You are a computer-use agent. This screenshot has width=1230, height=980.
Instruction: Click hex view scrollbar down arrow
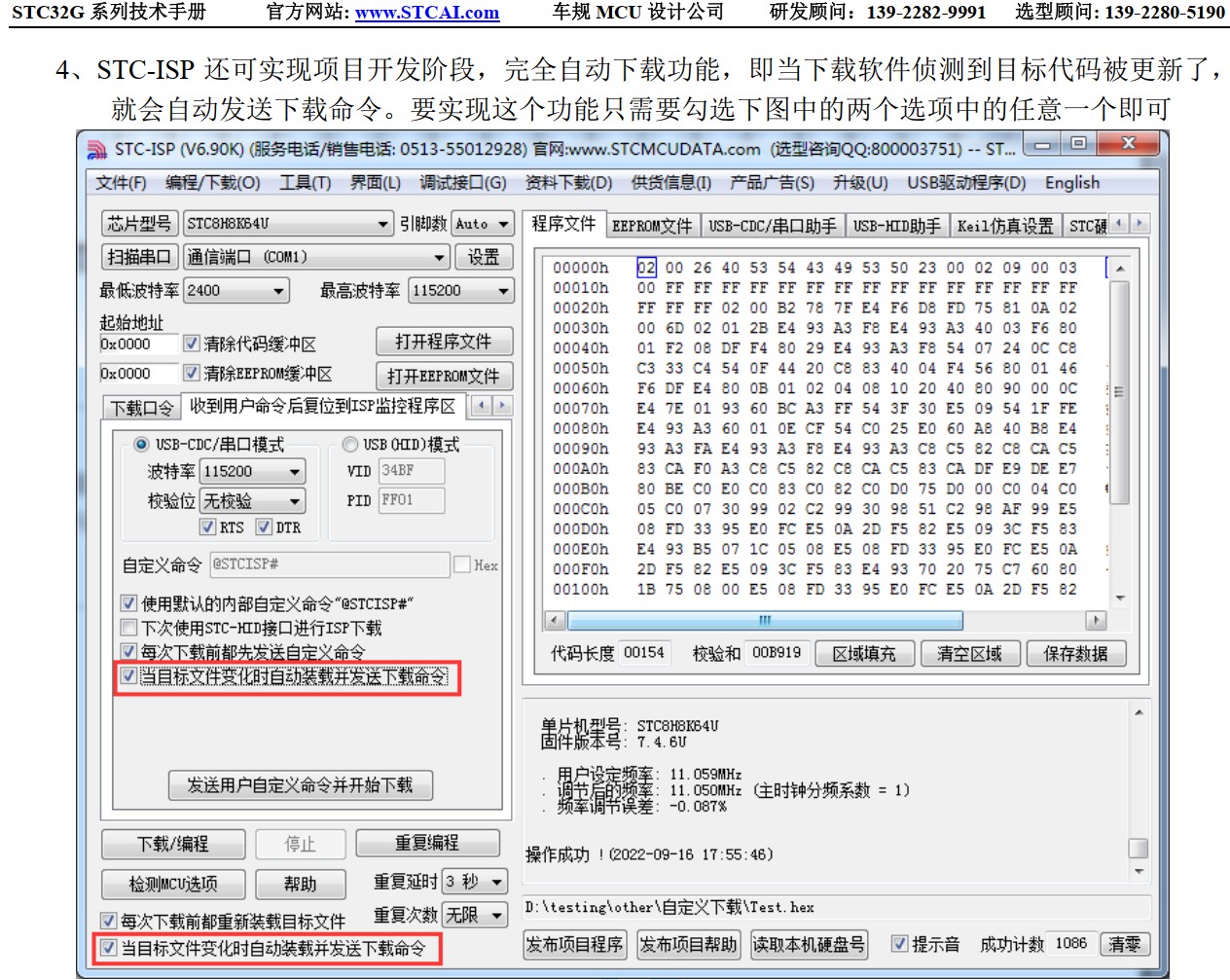1119,598
